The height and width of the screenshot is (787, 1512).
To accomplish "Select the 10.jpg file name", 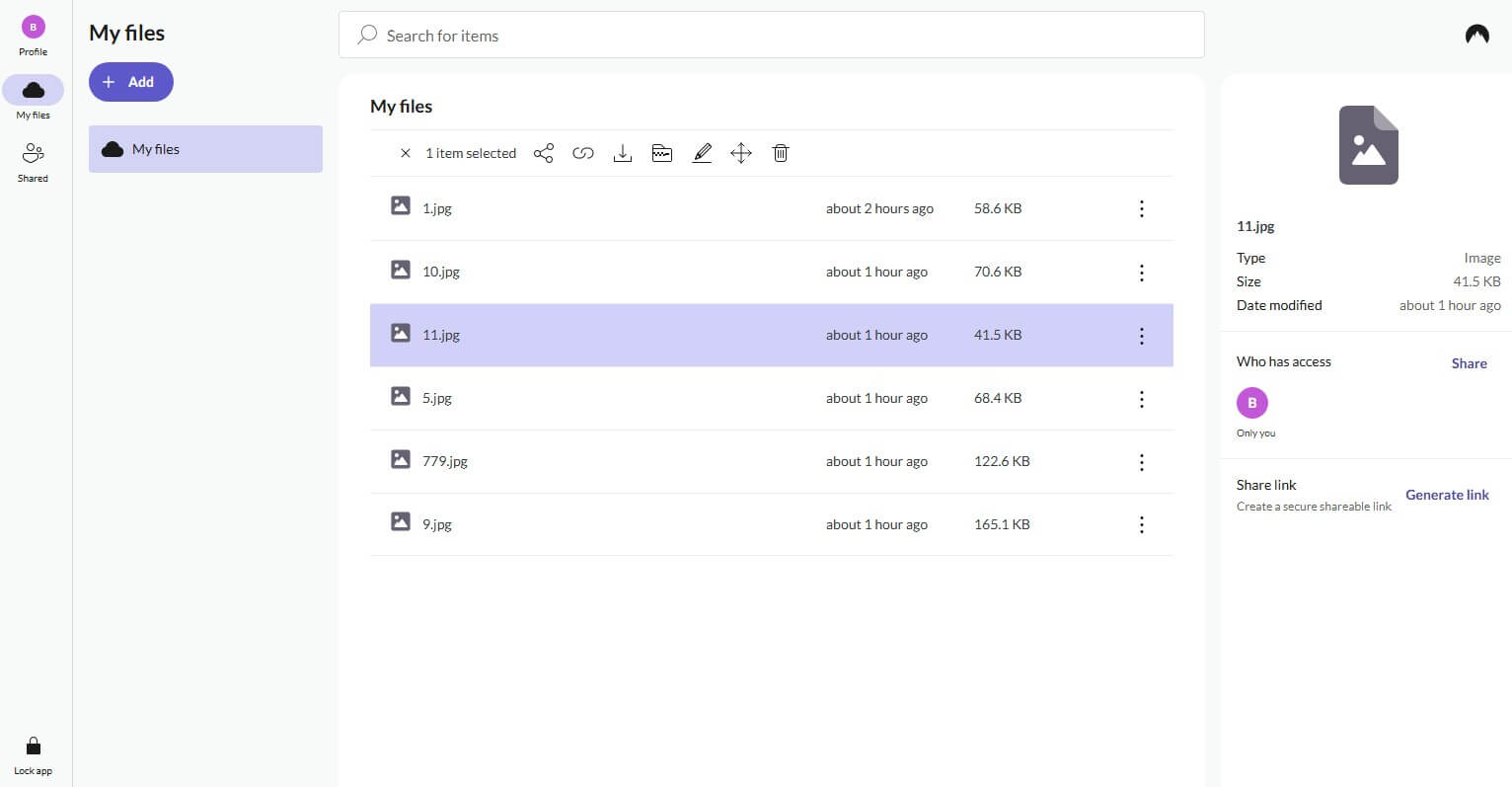I will [441, 272].
